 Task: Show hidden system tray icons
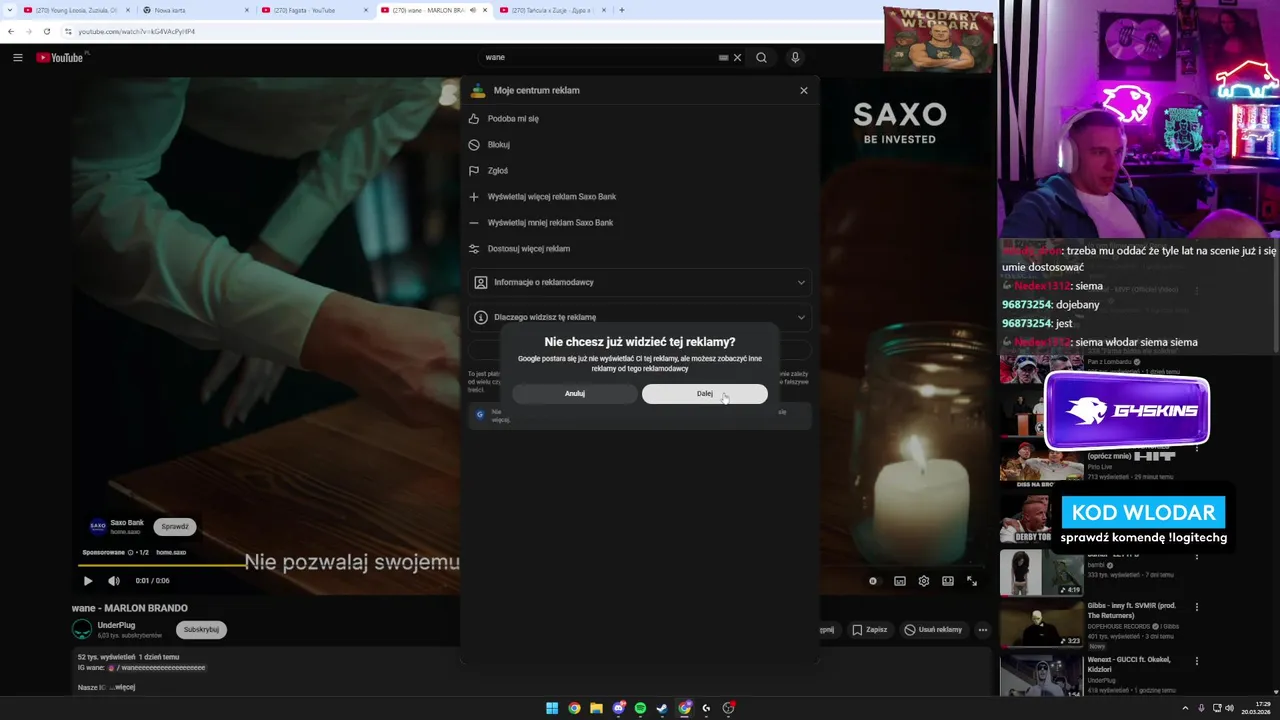[1185, 708]
